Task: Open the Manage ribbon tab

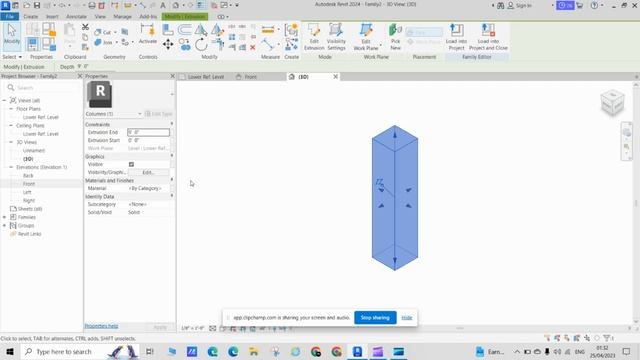Action: pos(122,17)
